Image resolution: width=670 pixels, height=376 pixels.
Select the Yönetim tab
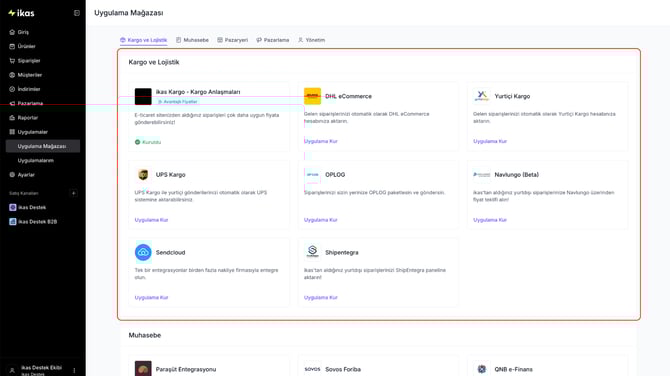(311, 40)
